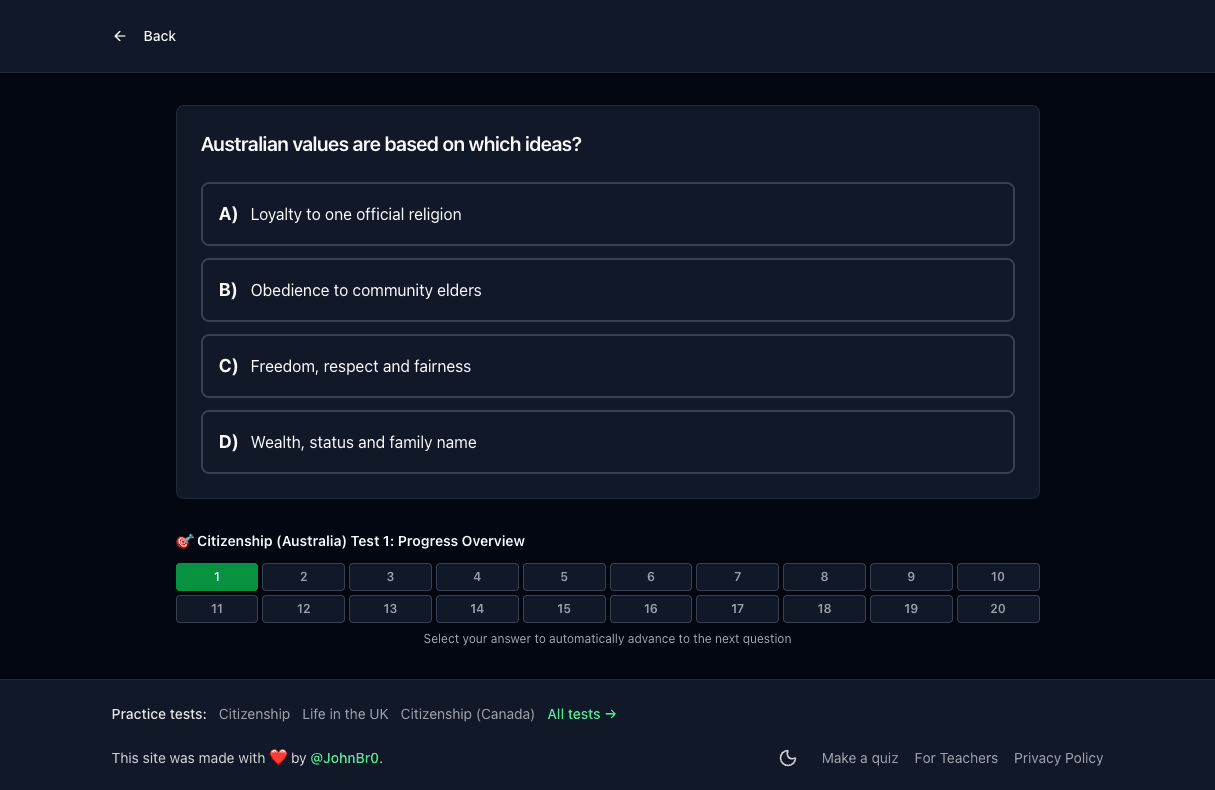This screenshot has height=790, width=1215.
Task: Click the question text about Australian values
Action: point(391,144)
